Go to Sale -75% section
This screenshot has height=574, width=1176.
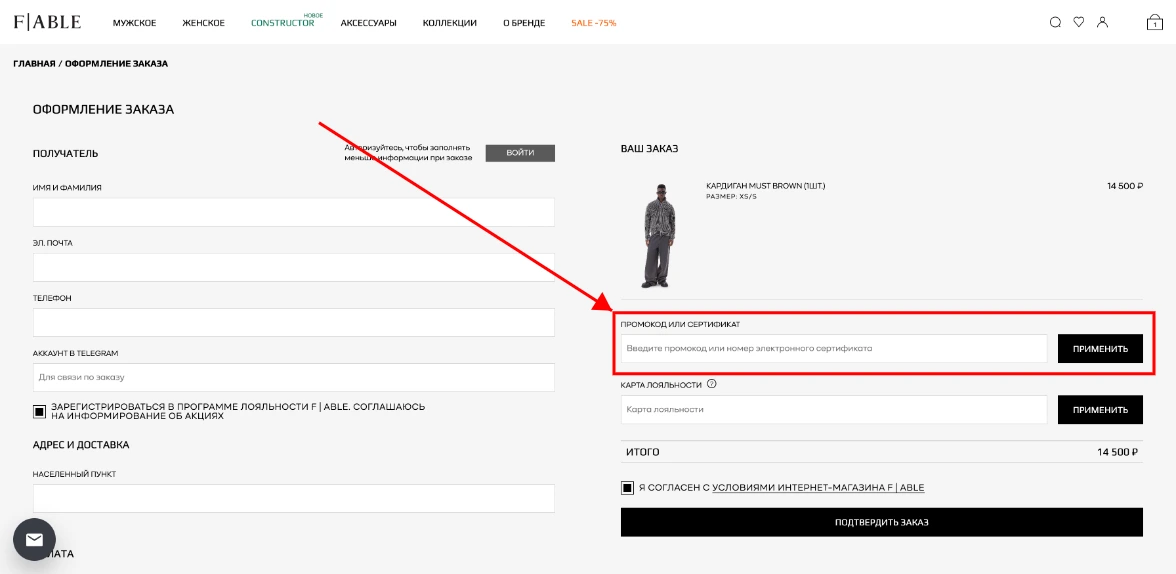(x=593, y=23)
